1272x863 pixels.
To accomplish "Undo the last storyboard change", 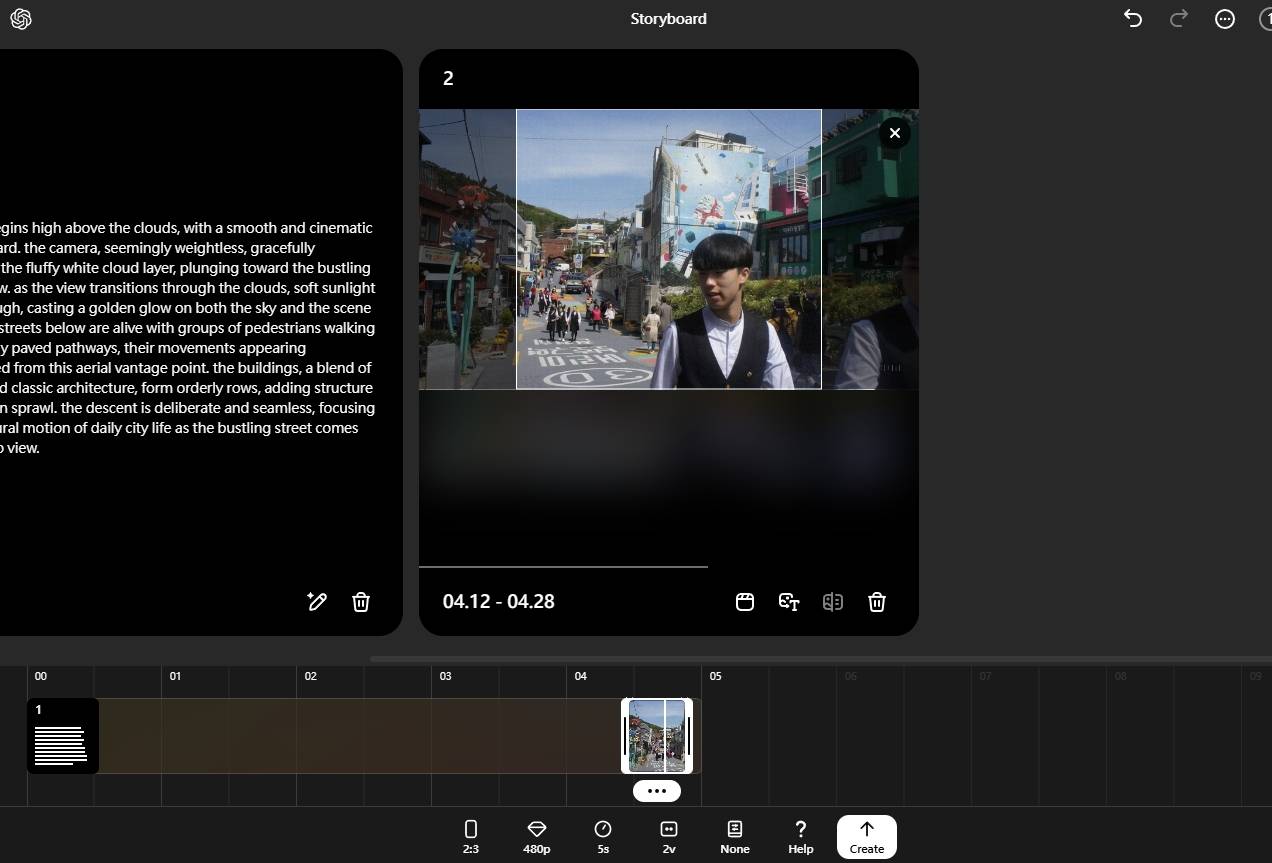I will (x=1132, y=18).
